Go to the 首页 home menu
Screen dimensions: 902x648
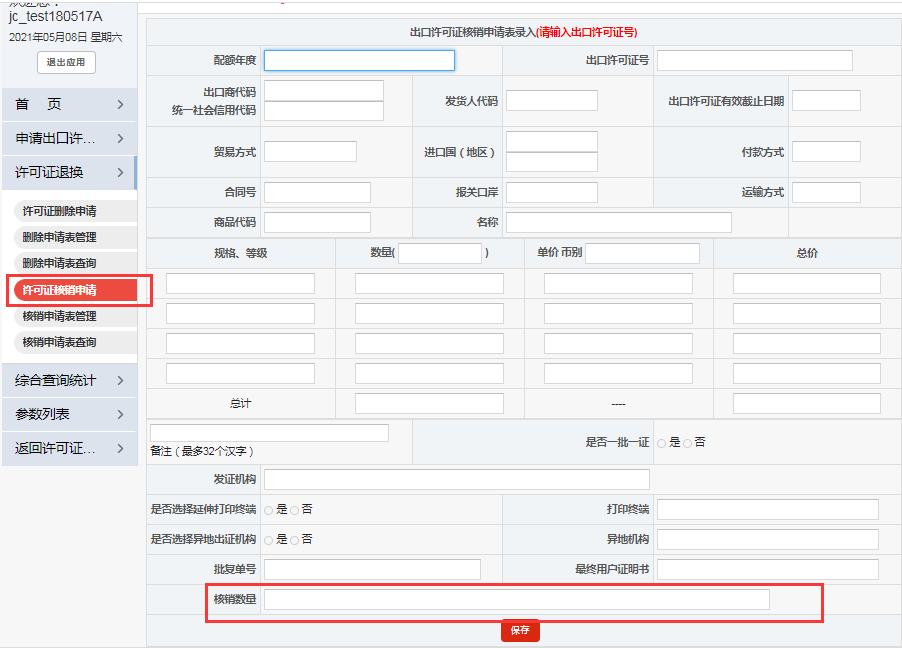tap(60, 104)
